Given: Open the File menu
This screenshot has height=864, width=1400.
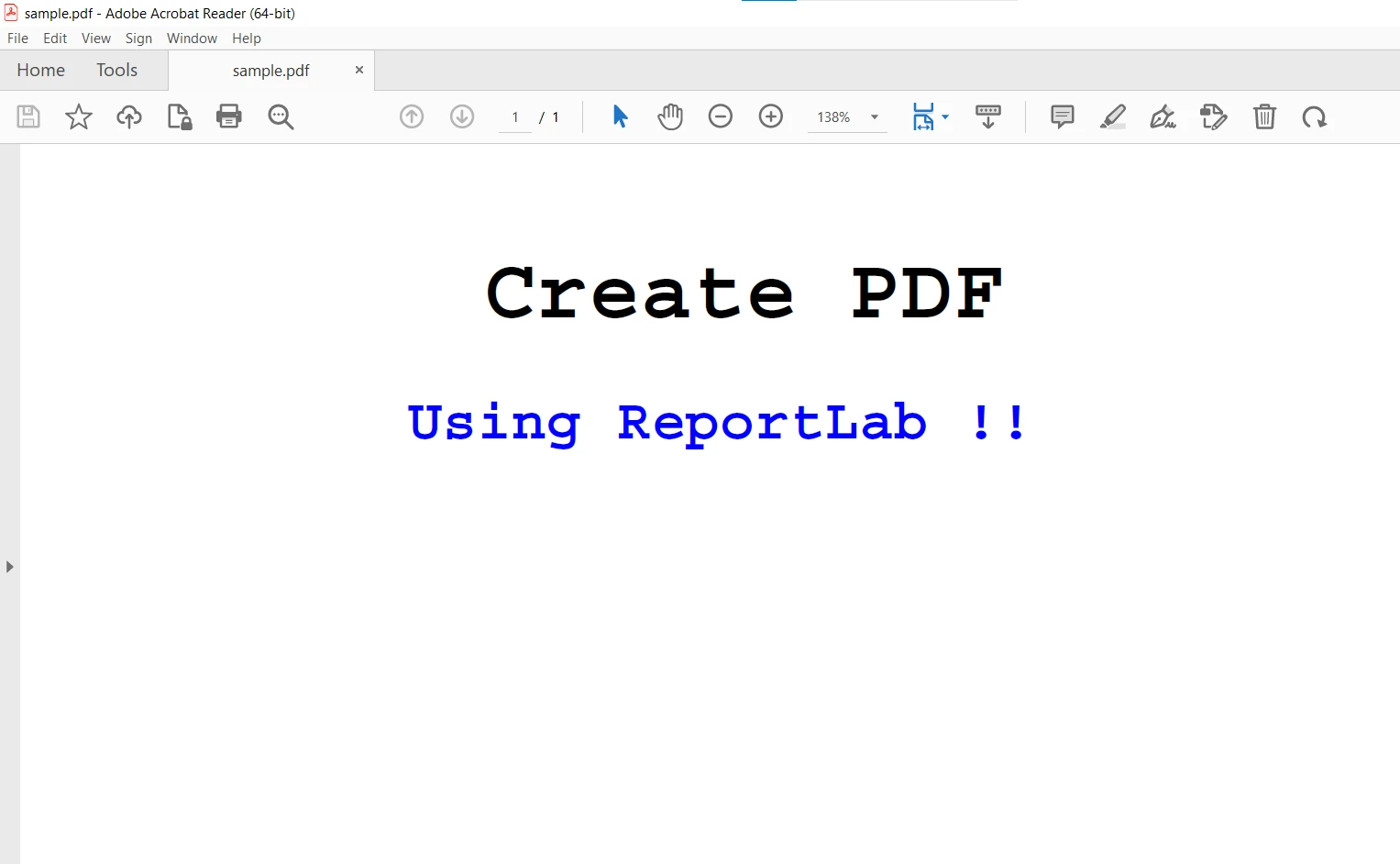Looking at the screenshot, I should click(17, 39).
